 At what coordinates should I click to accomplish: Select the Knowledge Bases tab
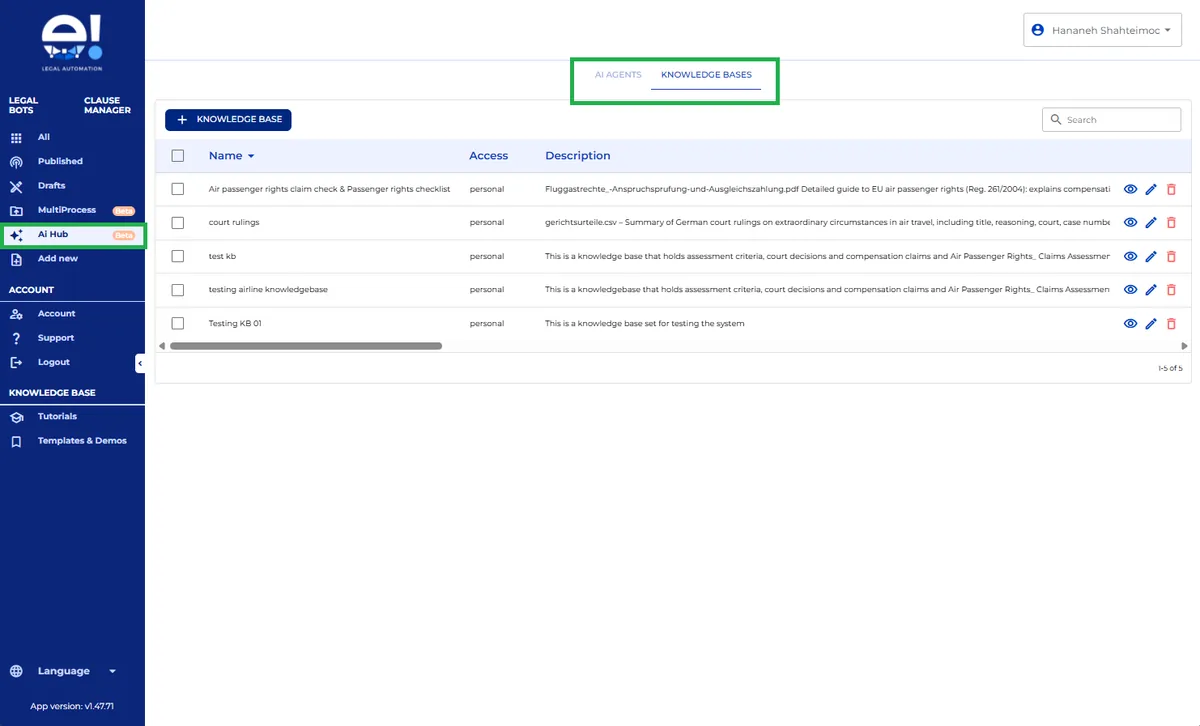706,75
